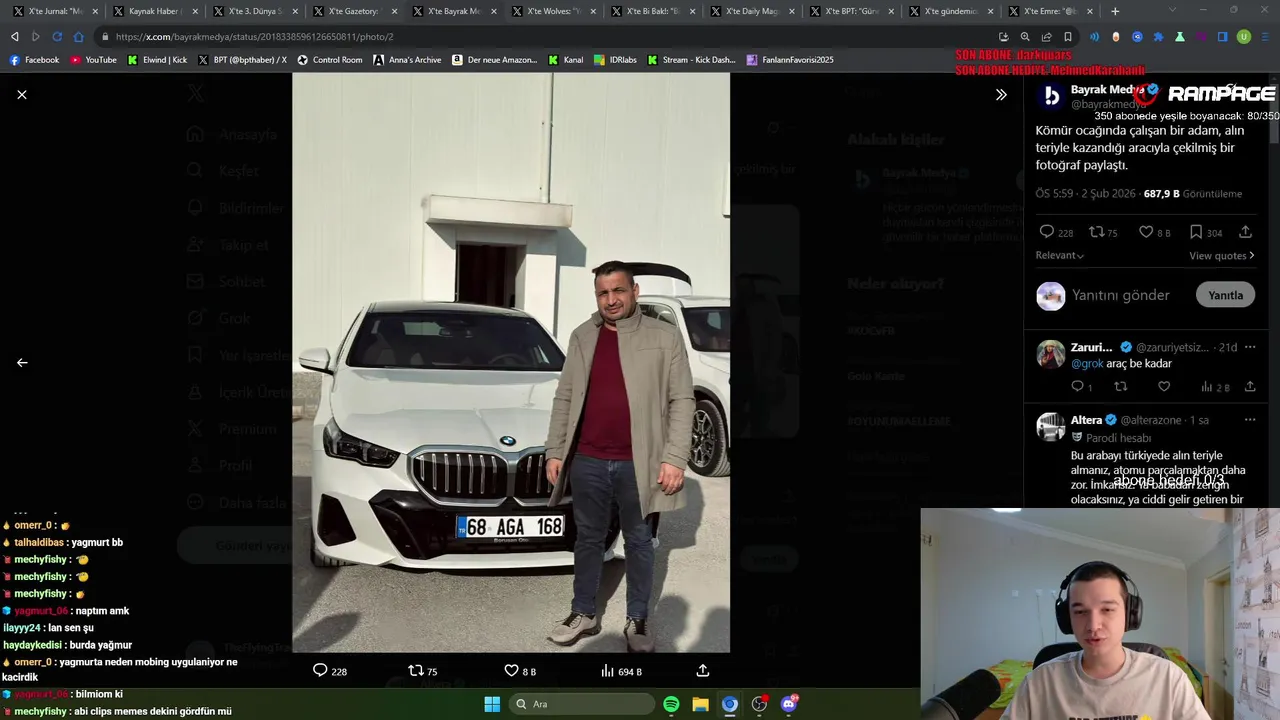This screenshot has height=720, width=1280.
Task: Open the browser profile U avatar
Action: (x=1244, y=36)
